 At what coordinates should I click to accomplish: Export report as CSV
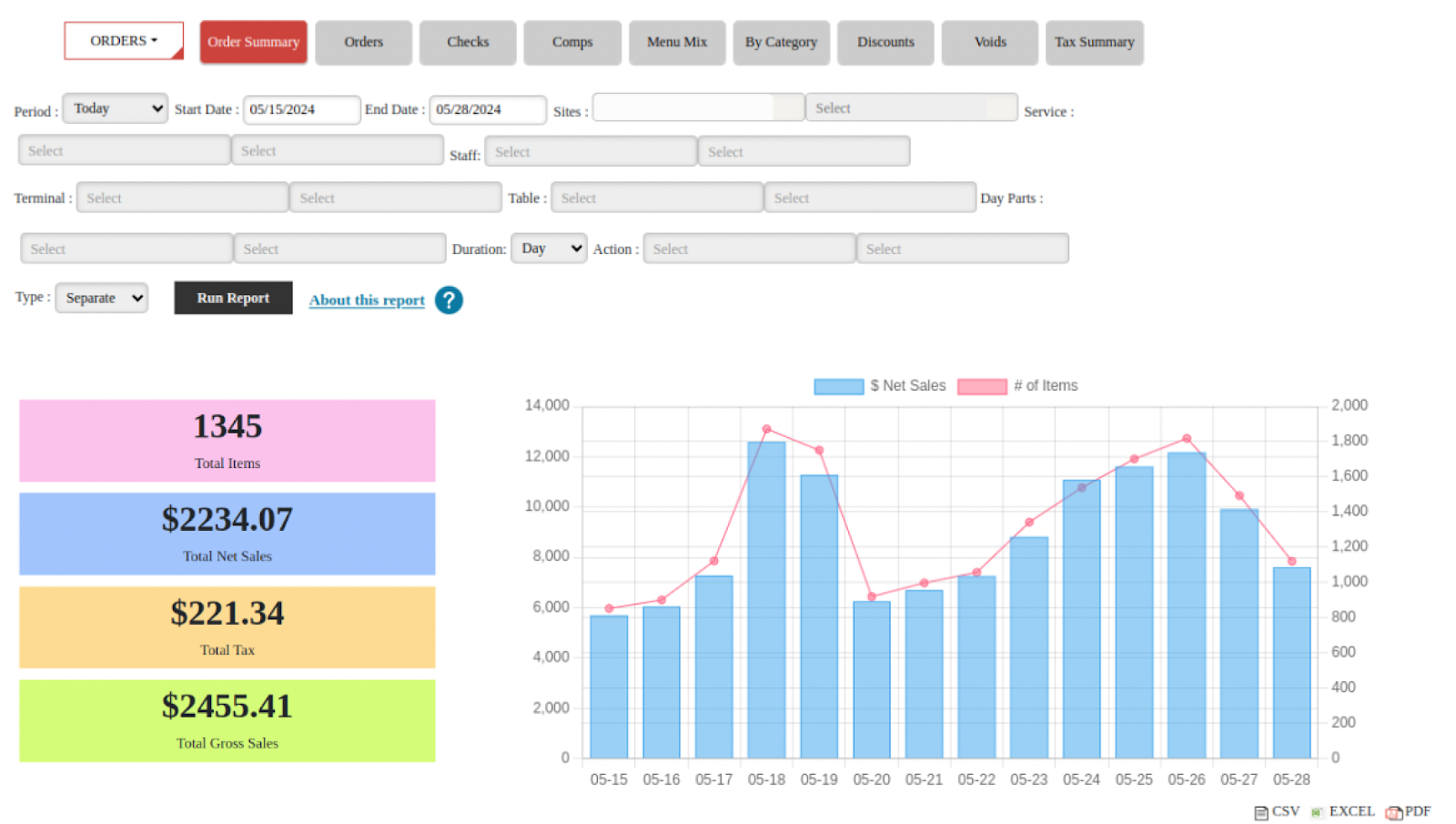point(1277,812)
